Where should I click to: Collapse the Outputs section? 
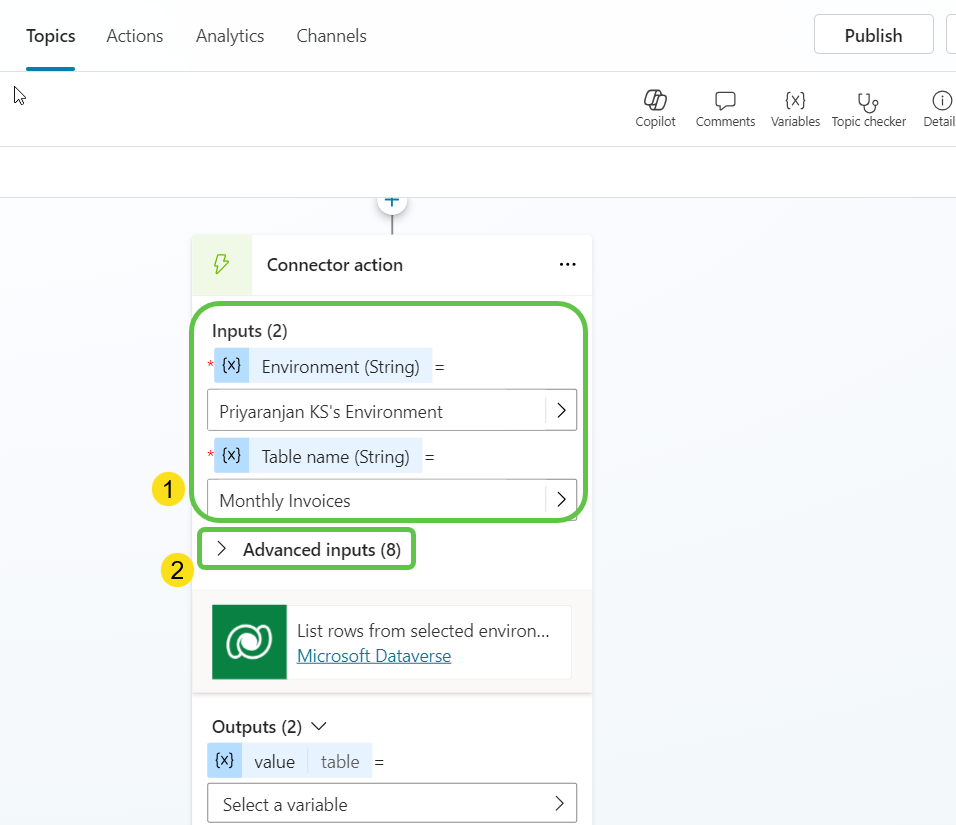pos(316,726)
